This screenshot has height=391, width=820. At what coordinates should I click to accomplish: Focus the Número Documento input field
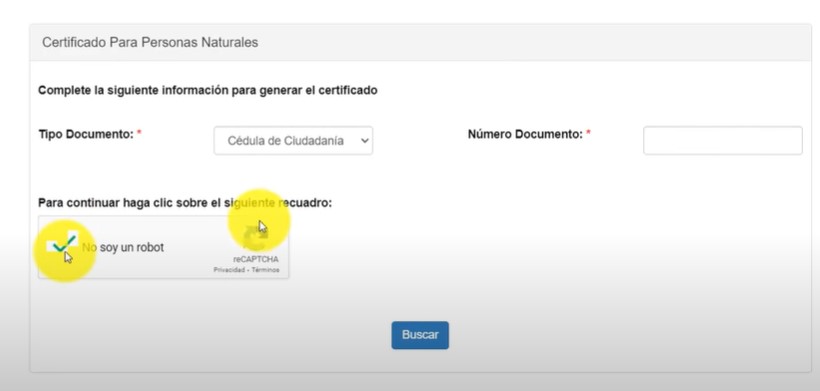coord(723,141)
